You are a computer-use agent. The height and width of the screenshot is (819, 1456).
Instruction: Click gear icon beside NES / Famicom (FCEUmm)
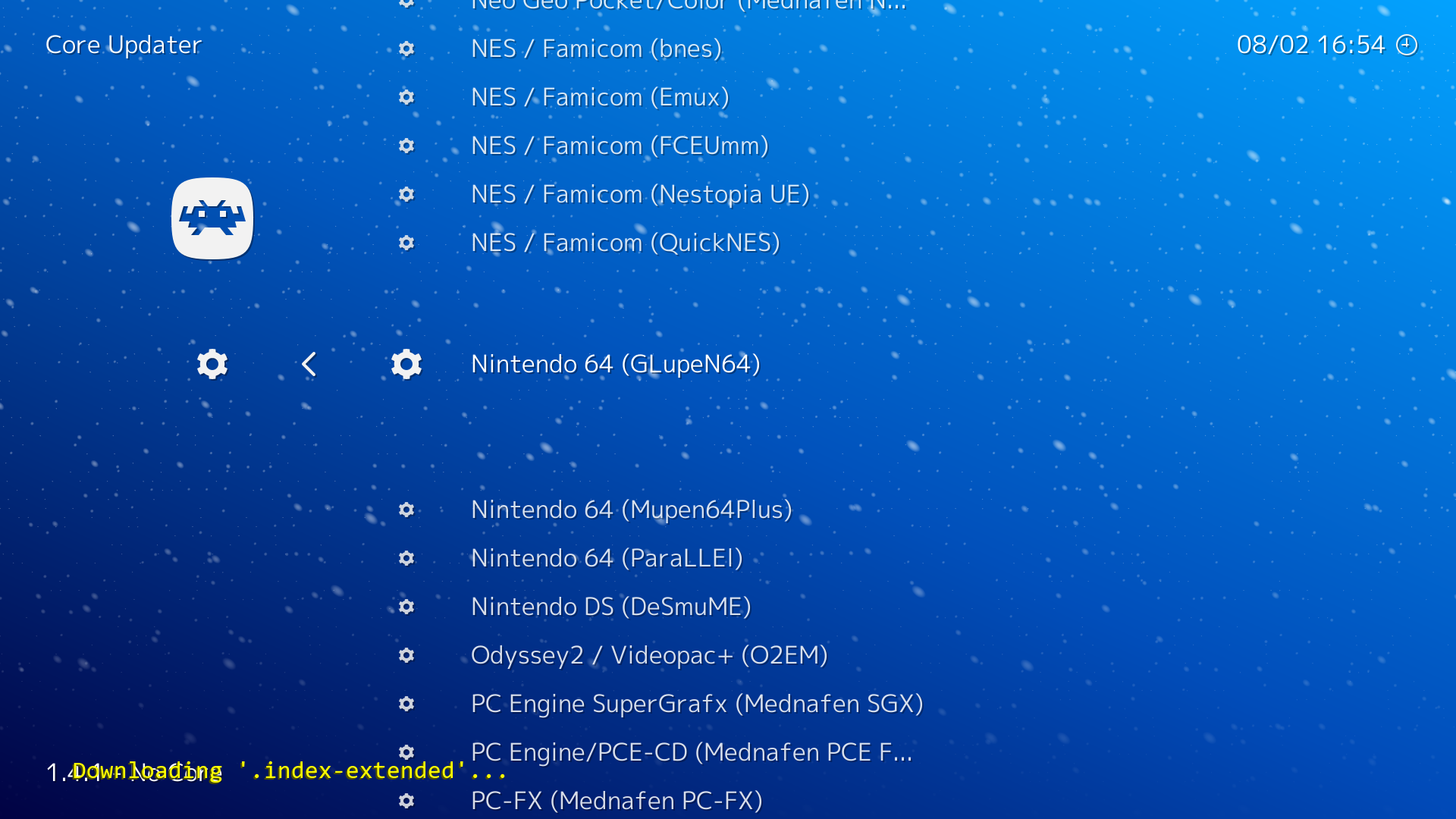point(406,146)
